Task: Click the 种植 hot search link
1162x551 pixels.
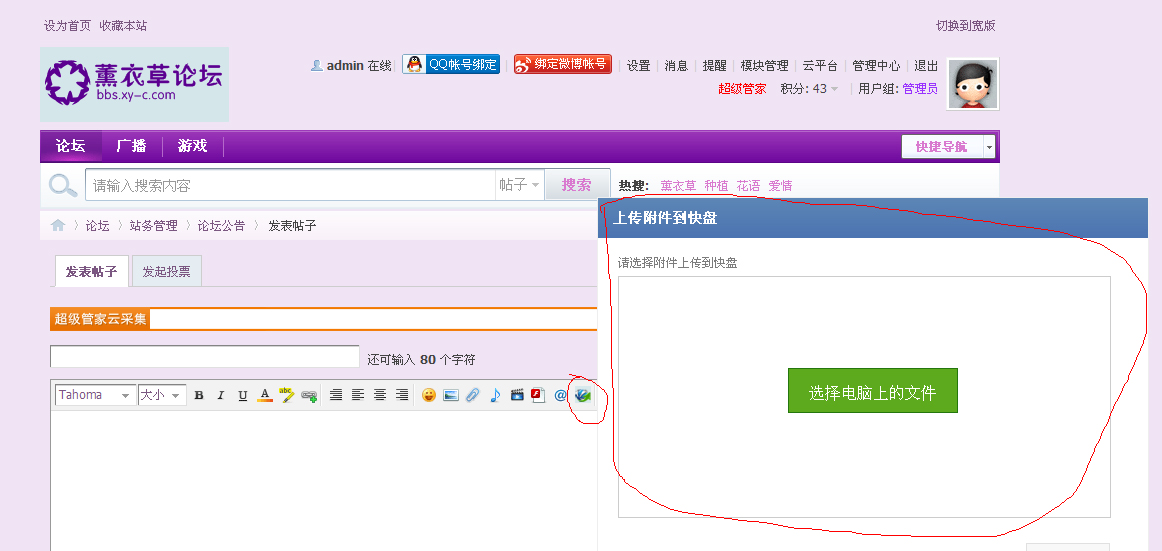Action: coord(717,186)
